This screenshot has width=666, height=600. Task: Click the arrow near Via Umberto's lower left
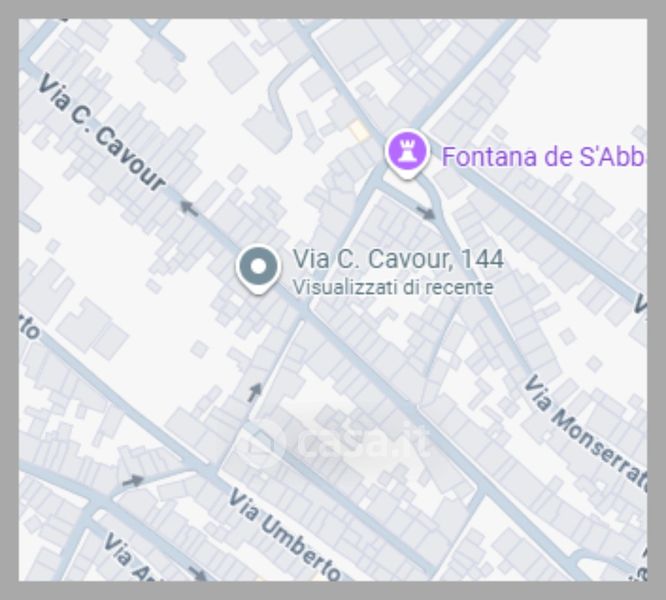point(133,480)
